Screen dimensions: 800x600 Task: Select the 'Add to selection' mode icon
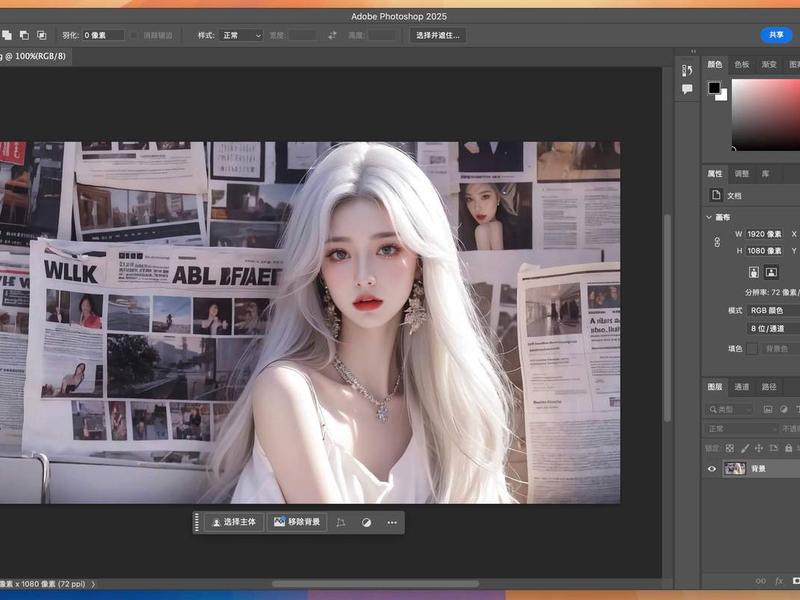point(6,35)
